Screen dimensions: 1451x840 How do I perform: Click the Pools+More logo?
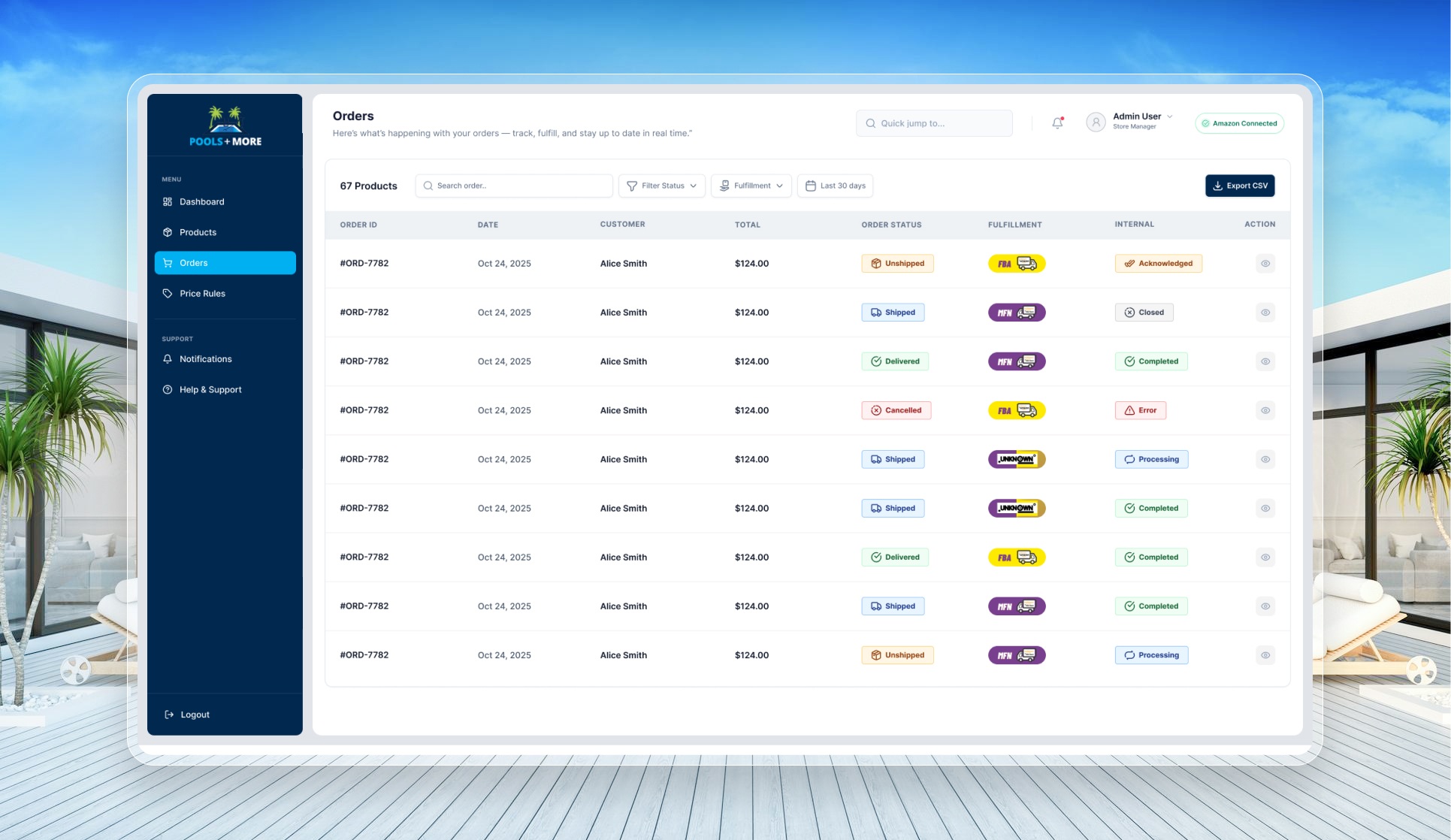[x=225, y=126]
